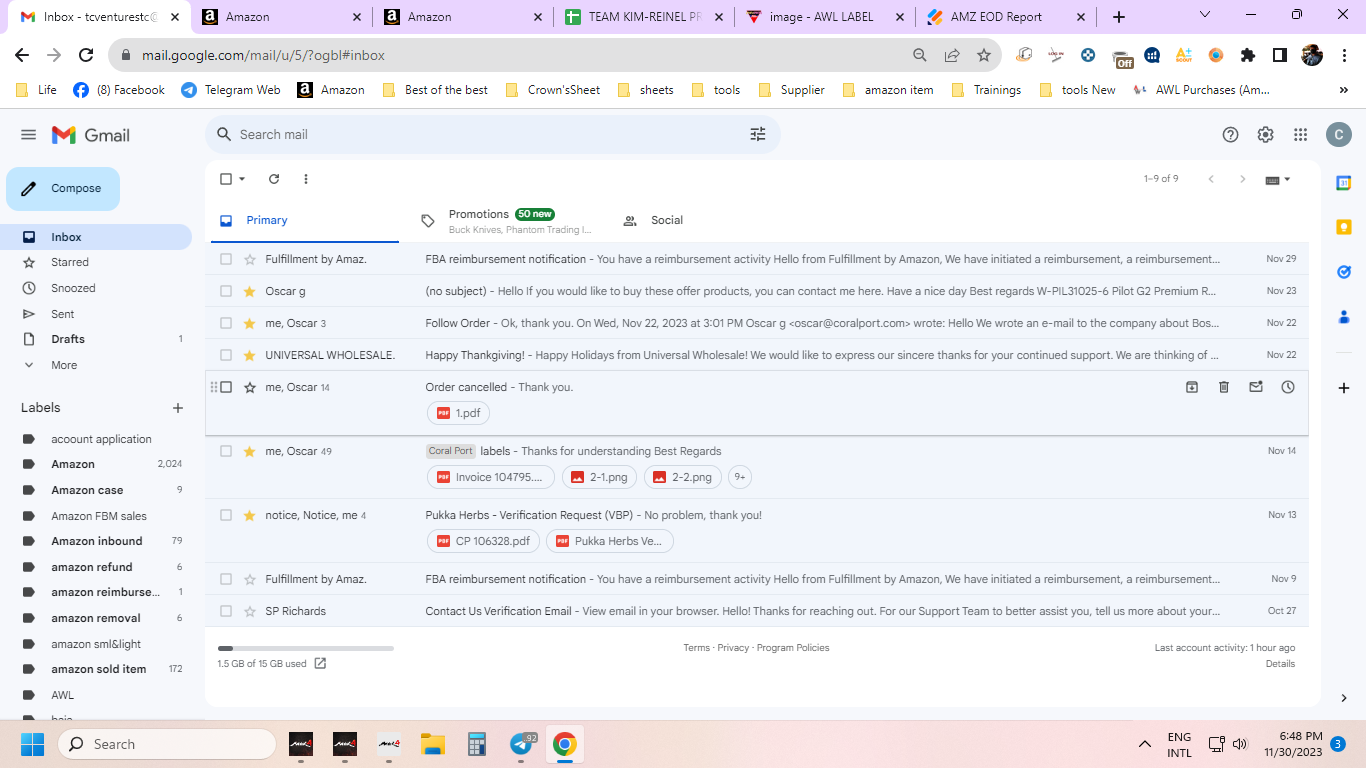Unstar the Follow Order email
1366x768 pixels.
pos(250,323)
